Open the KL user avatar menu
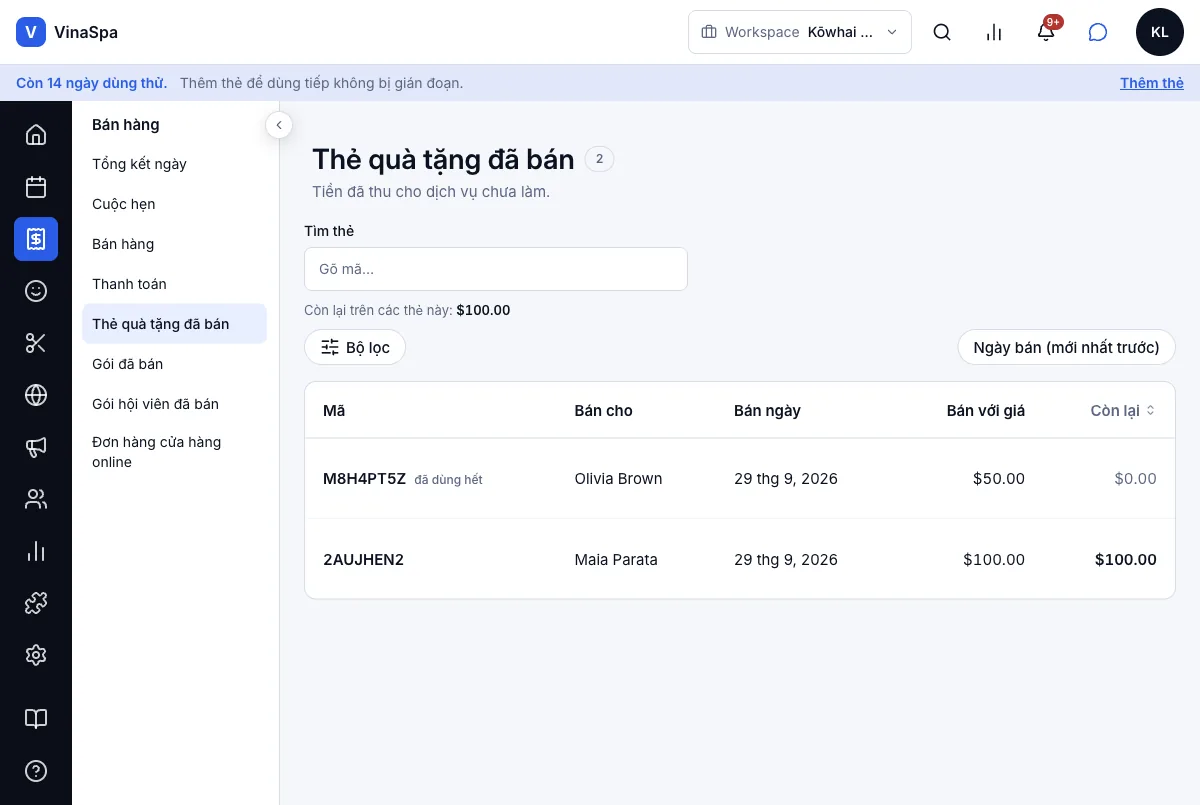1200x805 pixels. 1160,32
